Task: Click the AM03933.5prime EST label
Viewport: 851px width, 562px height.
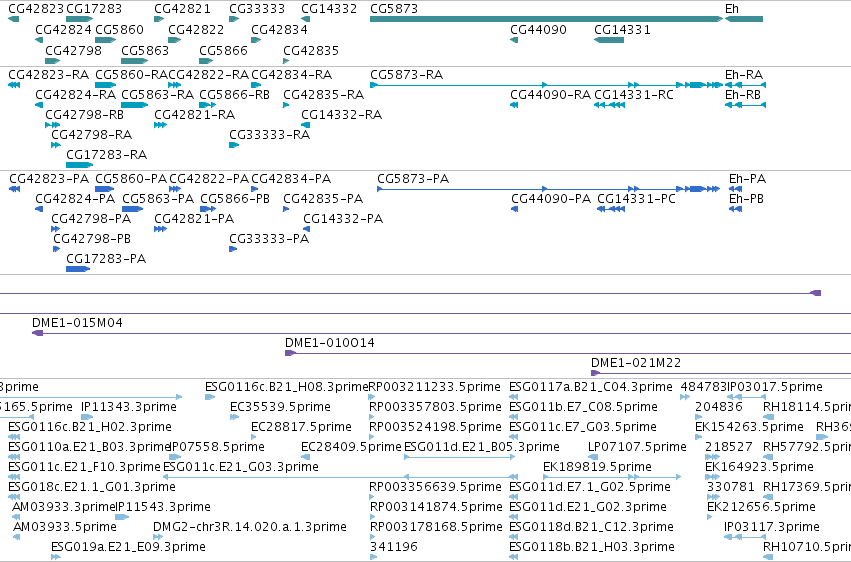Action: click(65, 527)
